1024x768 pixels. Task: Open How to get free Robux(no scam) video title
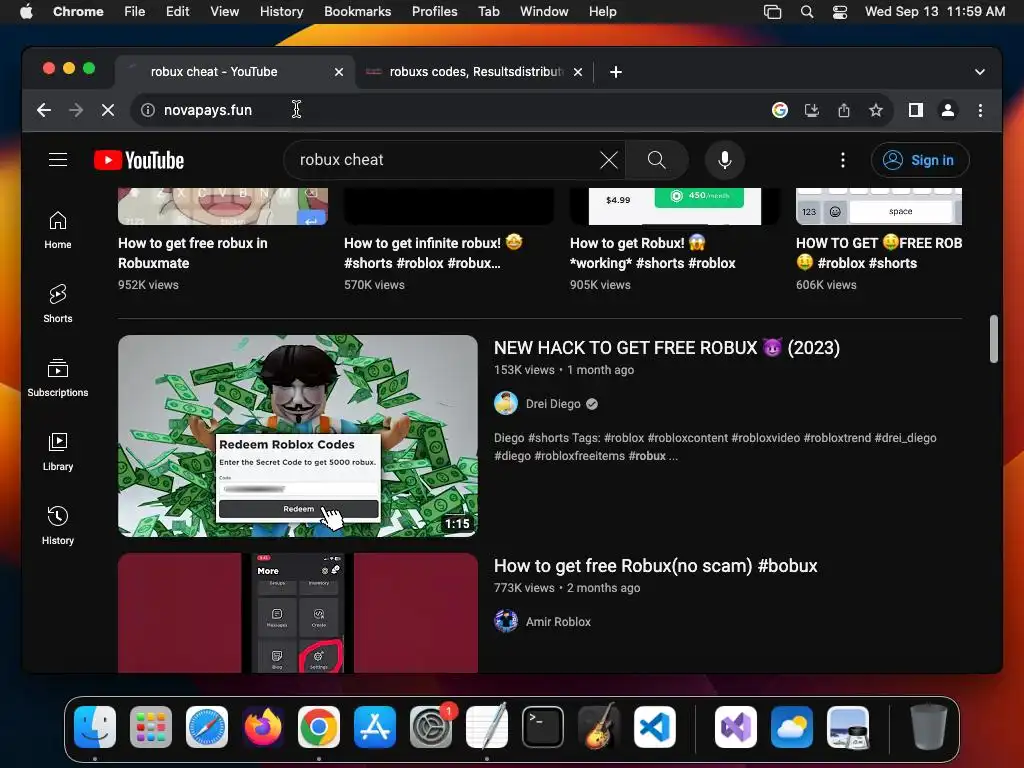[x=656, y=566]
